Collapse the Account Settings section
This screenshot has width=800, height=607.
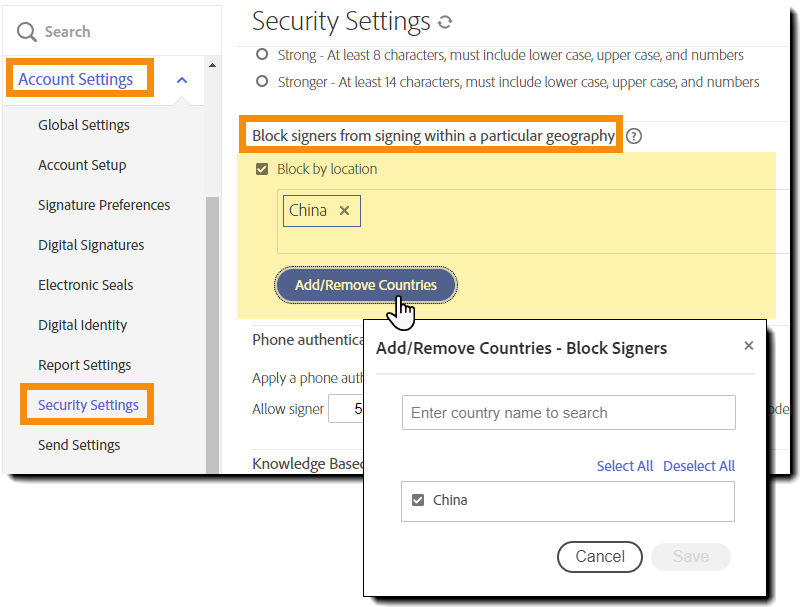pyautogui.click(x=181, y=80)
